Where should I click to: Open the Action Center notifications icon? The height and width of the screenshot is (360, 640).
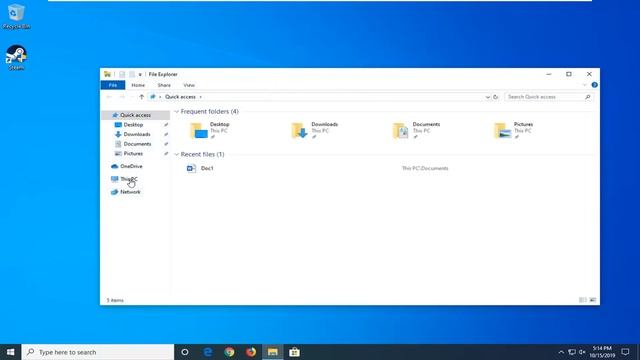pos(625,352)
